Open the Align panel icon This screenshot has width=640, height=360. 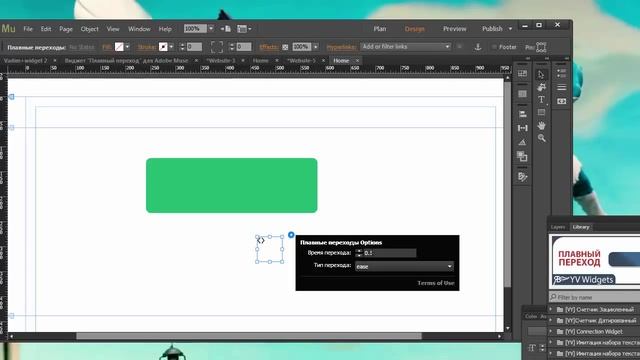point(522,114)
